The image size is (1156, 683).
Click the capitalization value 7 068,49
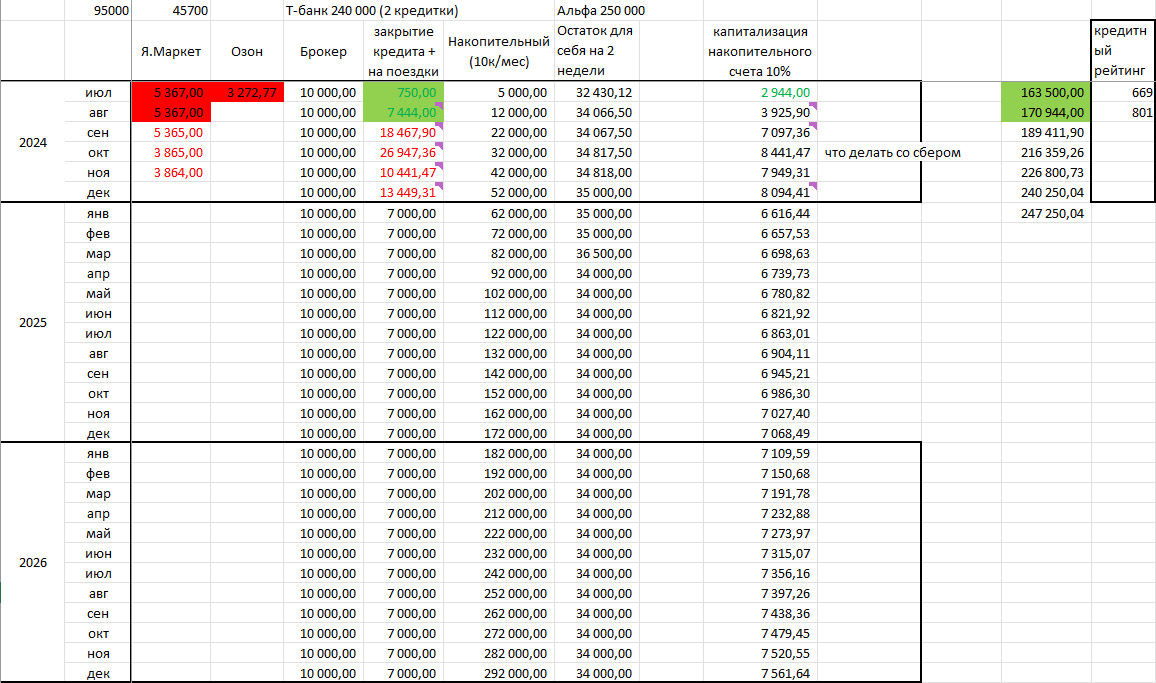click(x=760, y=434)
